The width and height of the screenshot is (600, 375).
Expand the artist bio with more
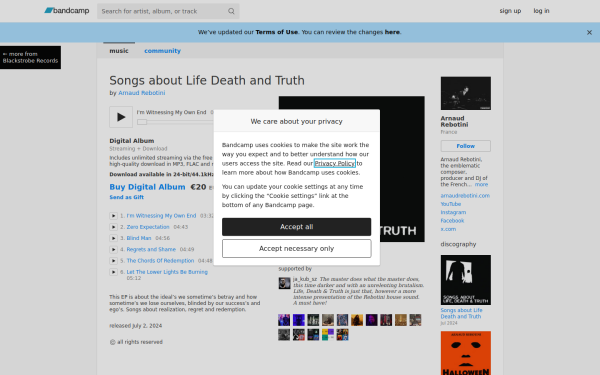[x=481, y=184]
